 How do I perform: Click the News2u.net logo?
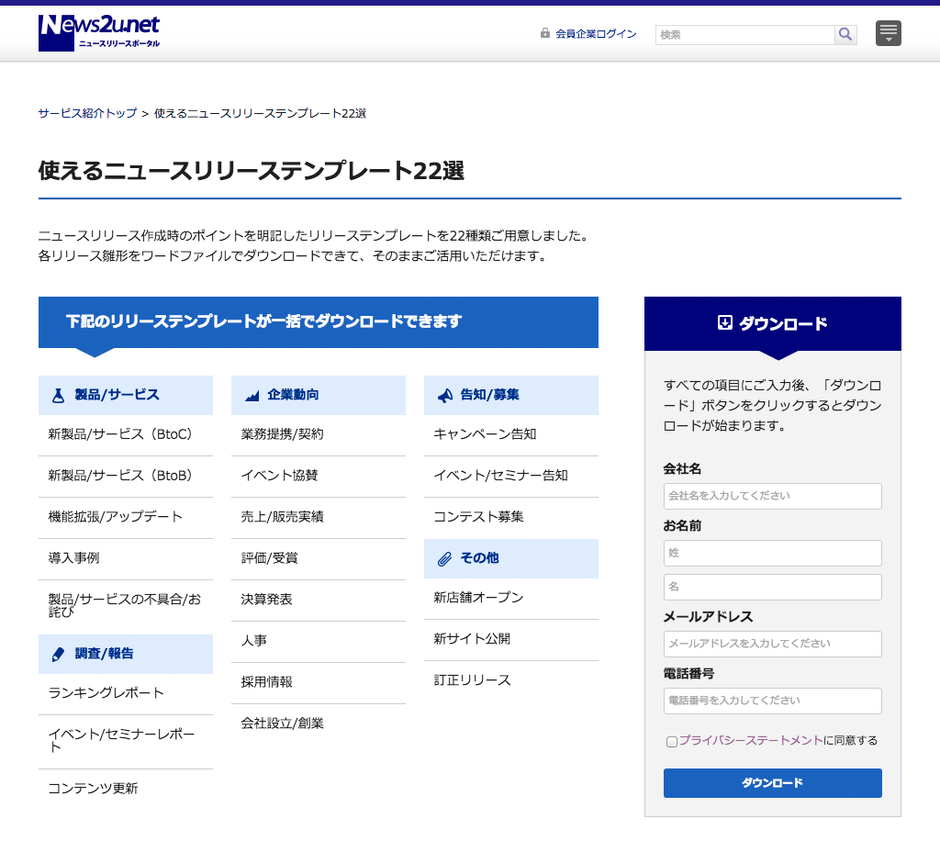point(99,33)
